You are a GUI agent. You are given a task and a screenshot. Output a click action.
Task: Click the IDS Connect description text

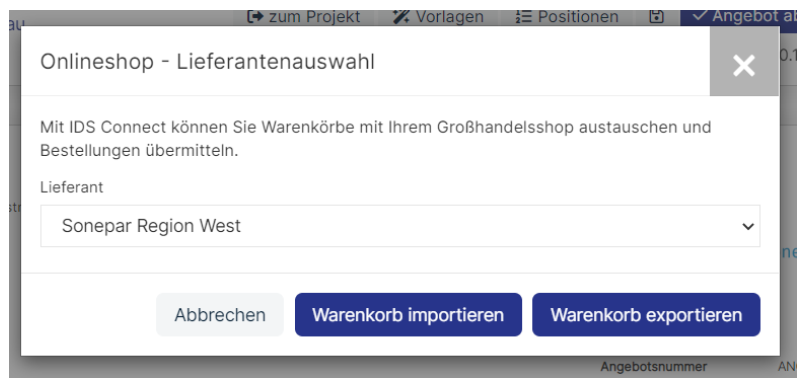coord(376,139)
